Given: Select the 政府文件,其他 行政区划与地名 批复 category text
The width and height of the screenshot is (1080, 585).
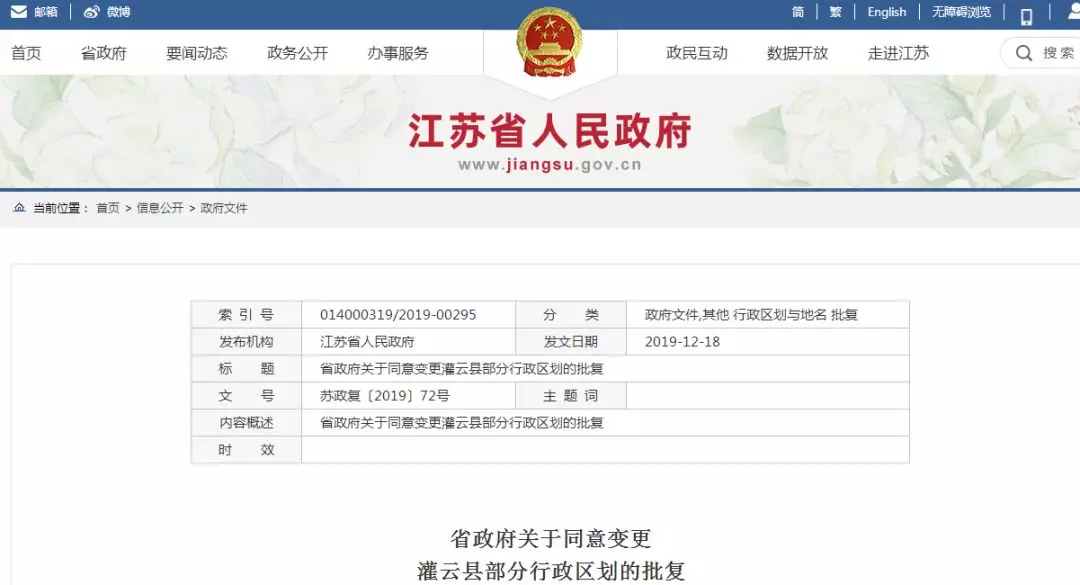Looking at the screenshot, I should click(x=751, y=315).
